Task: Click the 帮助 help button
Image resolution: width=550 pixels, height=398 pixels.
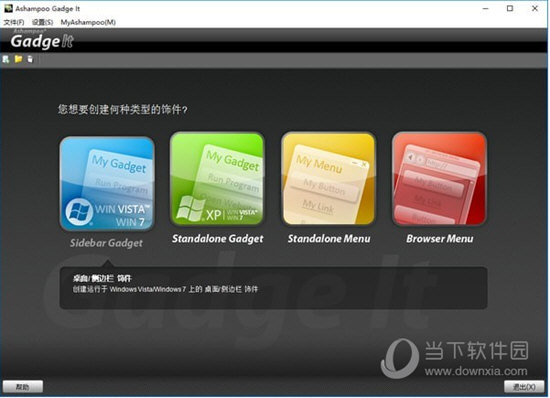Action: tap(23, 387)
